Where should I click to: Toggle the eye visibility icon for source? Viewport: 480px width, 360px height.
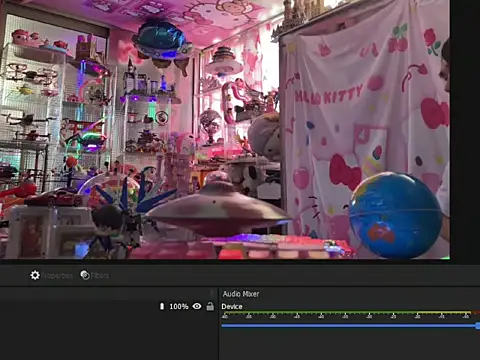(x=197, y=306)
